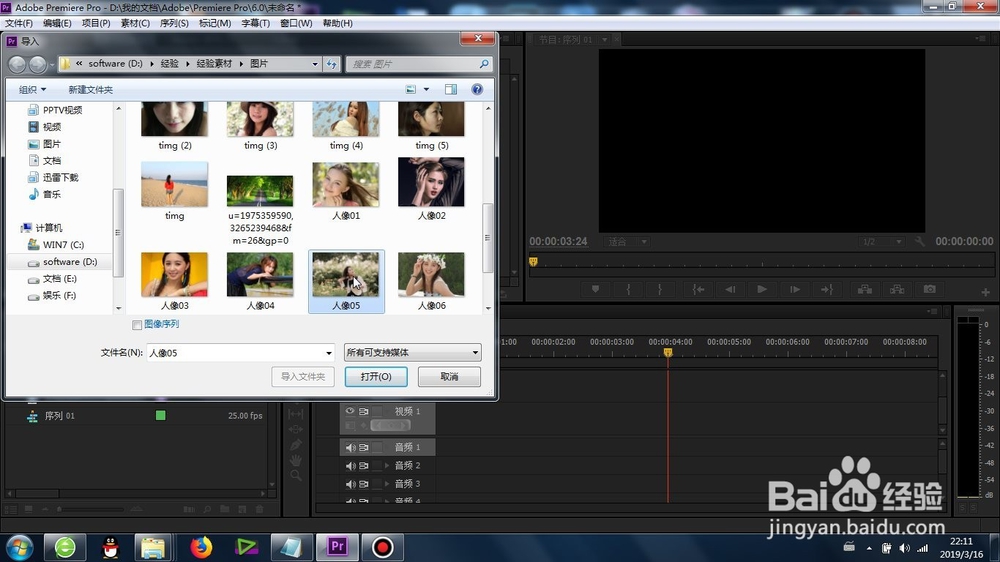Click the Add Marker button in Program monitor
1000x562 pixels.
[595, 290]
